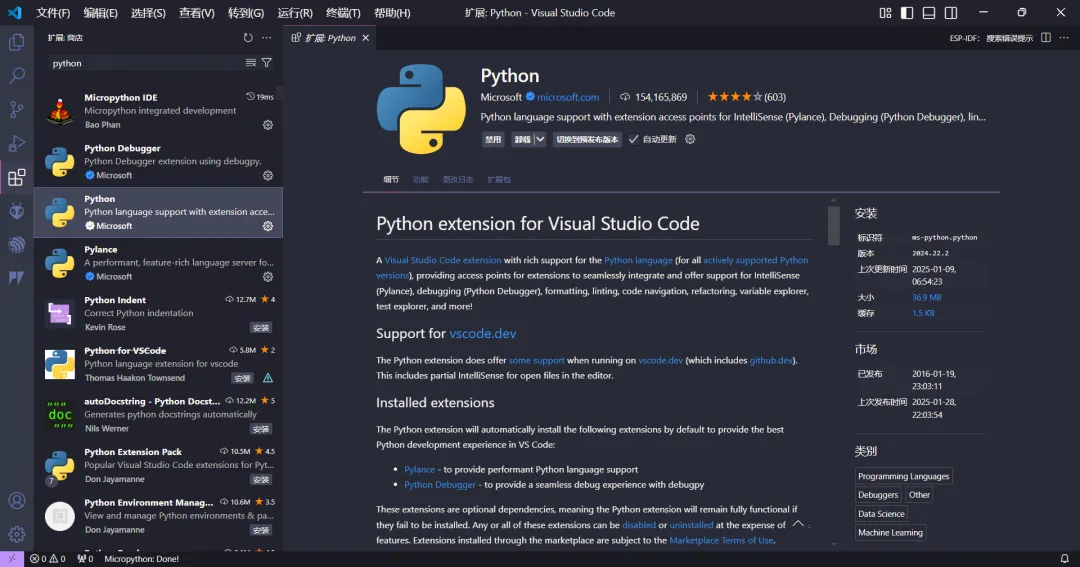Close the 扩展: Python tab
Image resolution: width=1080 pixels, height=567 pixels.
(x=366, y=38)
